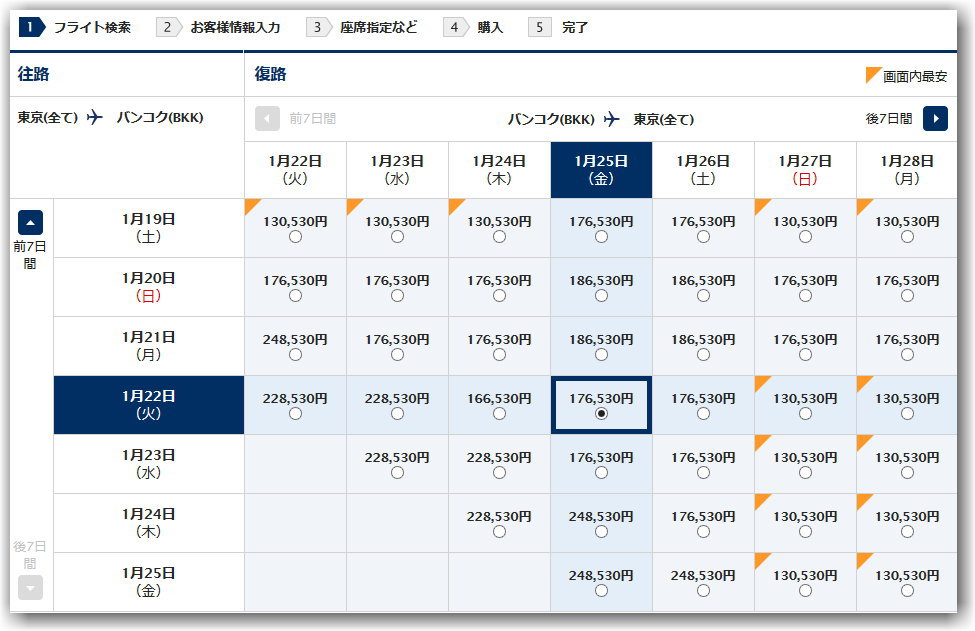Choose 130,530円 fare for 1月19日 outbound, 1月28日 return
The width and height of the screenshot is (975, 631).
click(907, 237)
